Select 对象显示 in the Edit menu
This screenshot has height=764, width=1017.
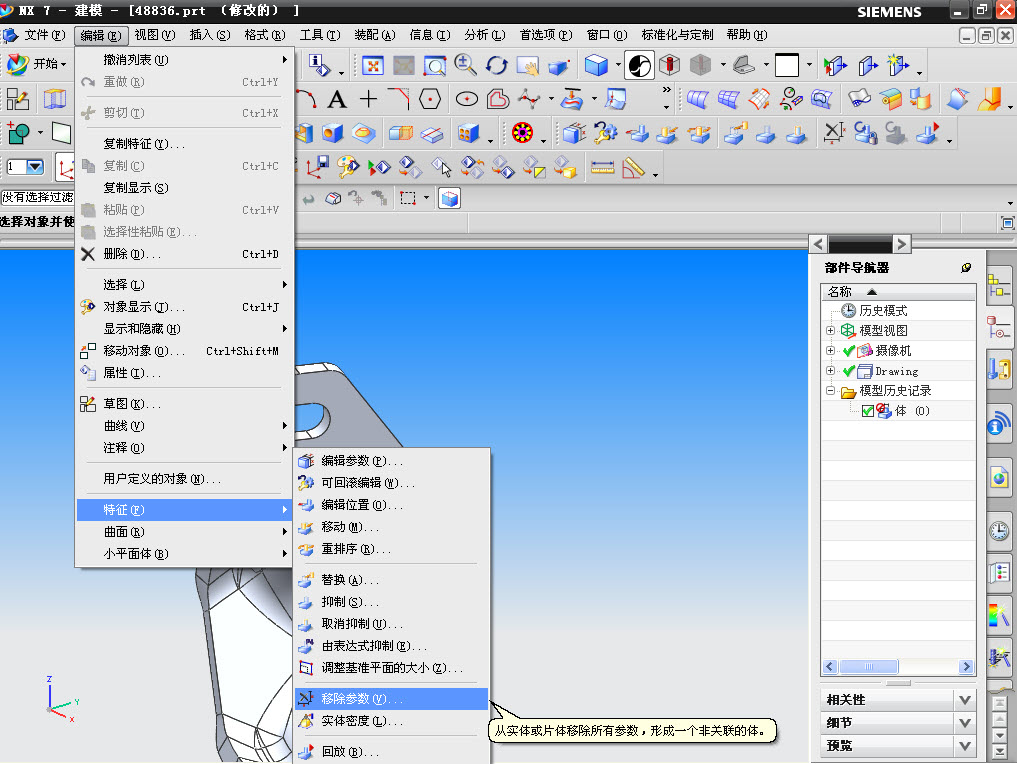pos(184,307)
